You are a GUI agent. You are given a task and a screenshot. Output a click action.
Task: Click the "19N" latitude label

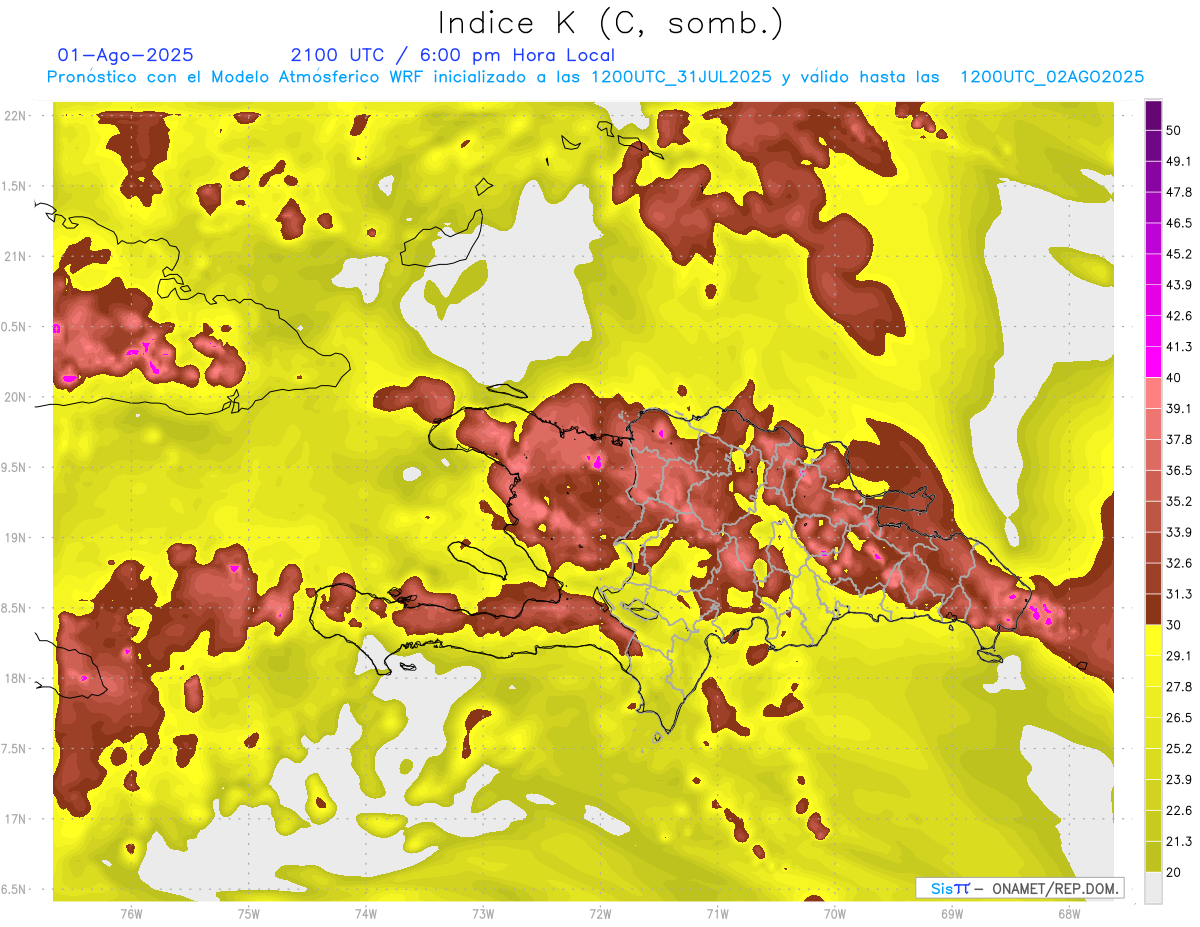click(x=15, y=538)
